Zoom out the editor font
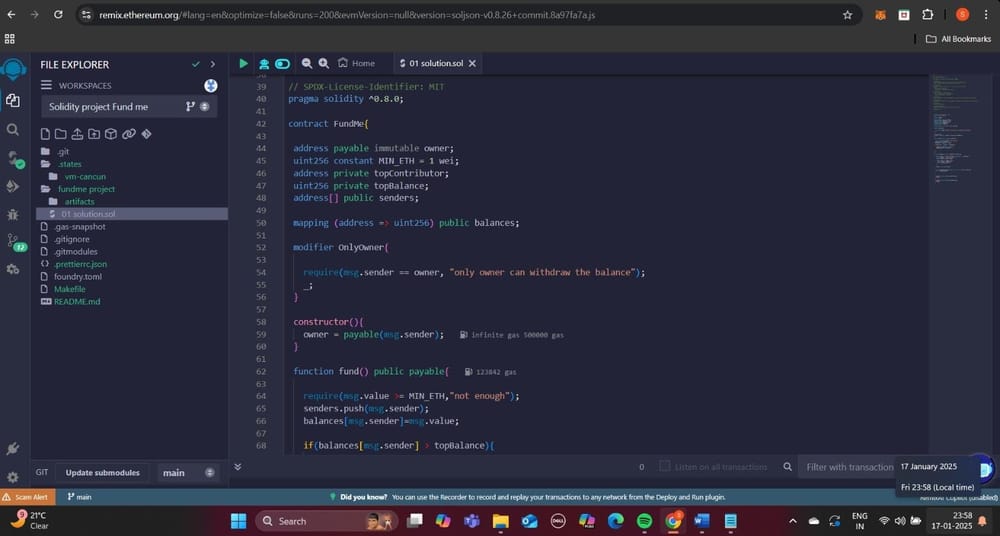 pyautogui.click(x=307, y=63)
